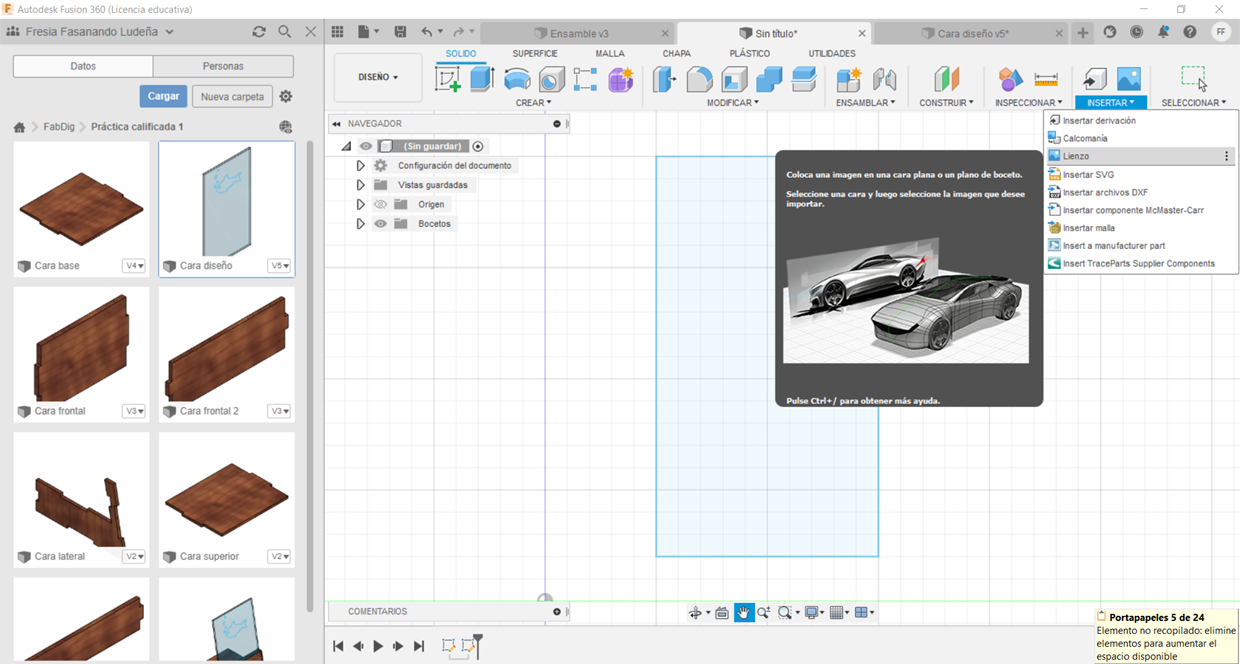Image resolution: width=1240 pixels, height=664 pixels.
Task: Select the Extrude tool in toolbar
Action: click(483, 79)
